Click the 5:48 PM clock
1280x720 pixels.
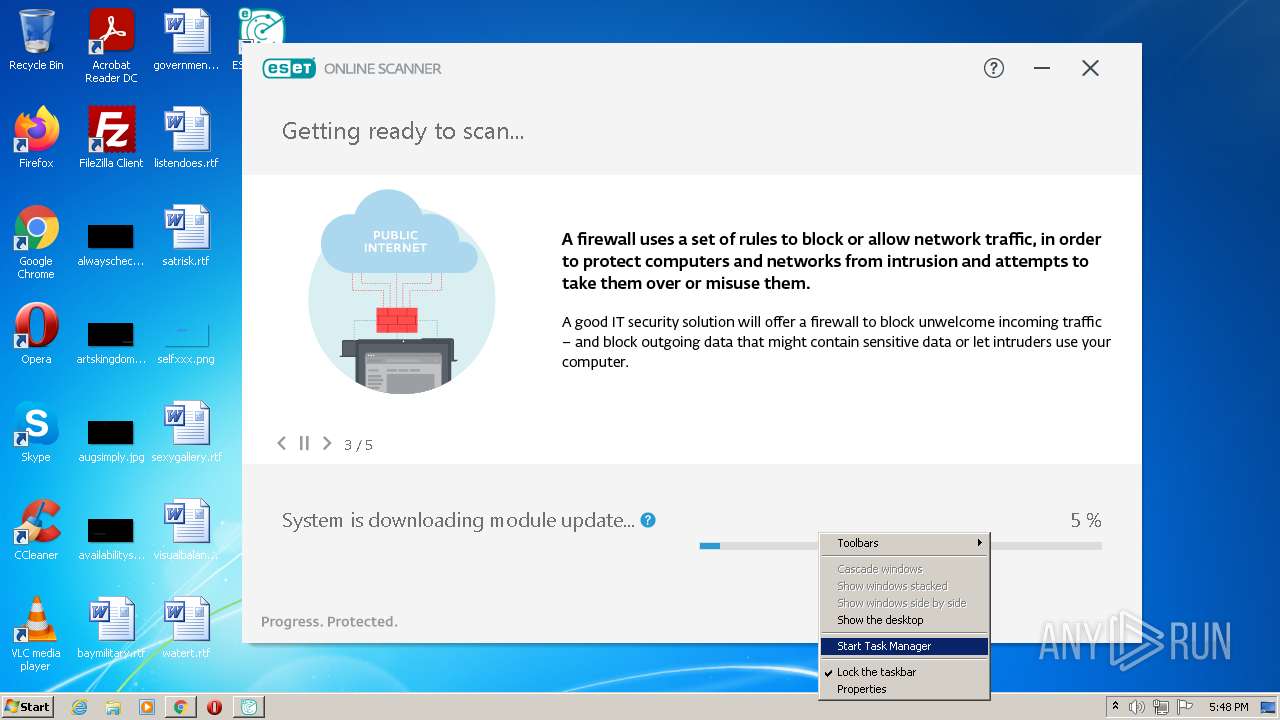[x=1228, y=707]
